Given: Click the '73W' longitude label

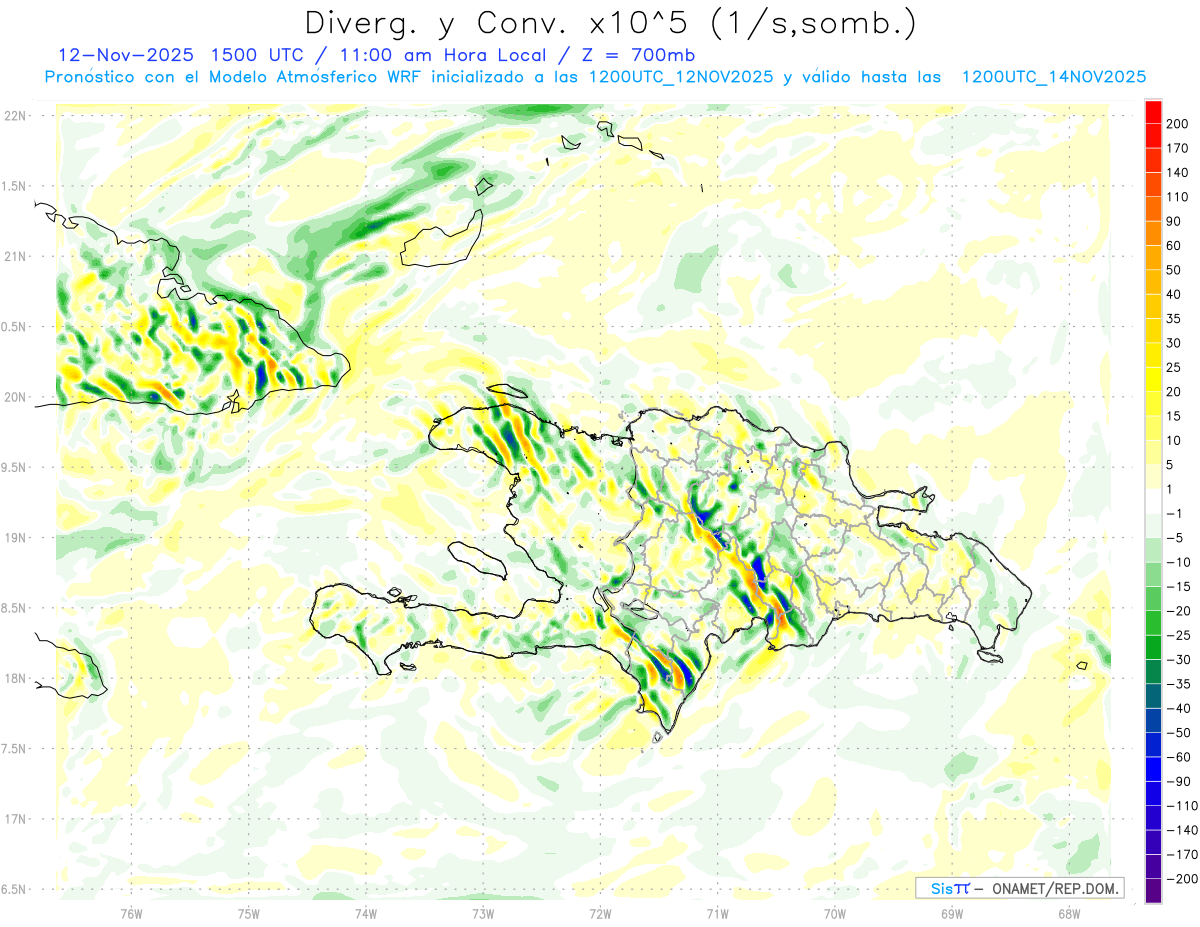Looking at the screenshot, I should click(483, 913).
